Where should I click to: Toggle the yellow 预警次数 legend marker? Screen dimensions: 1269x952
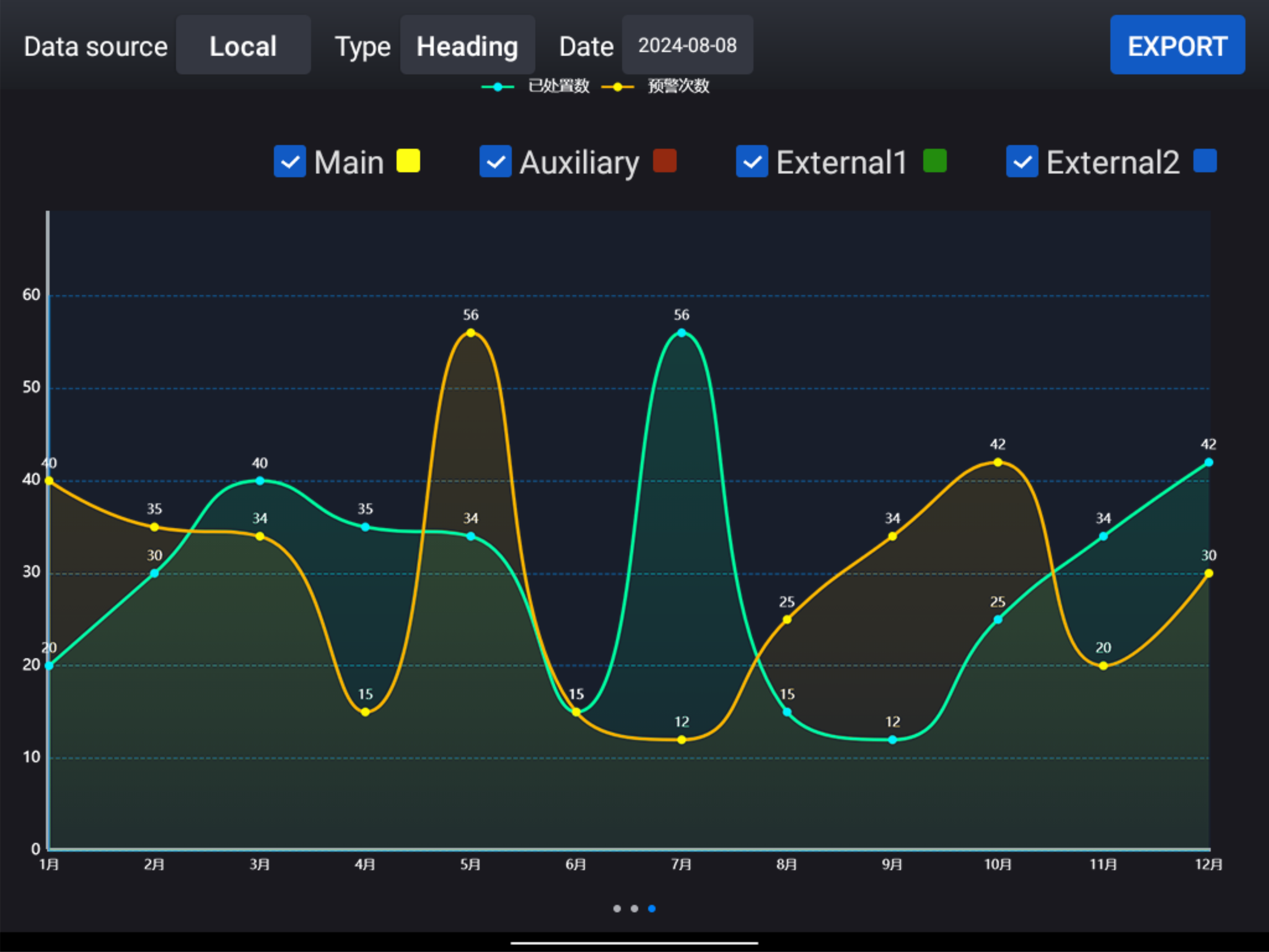pos(617,87)
